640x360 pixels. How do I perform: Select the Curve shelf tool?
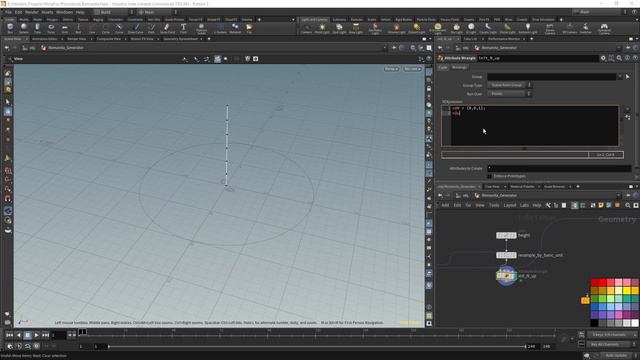(x=119, y=28)
